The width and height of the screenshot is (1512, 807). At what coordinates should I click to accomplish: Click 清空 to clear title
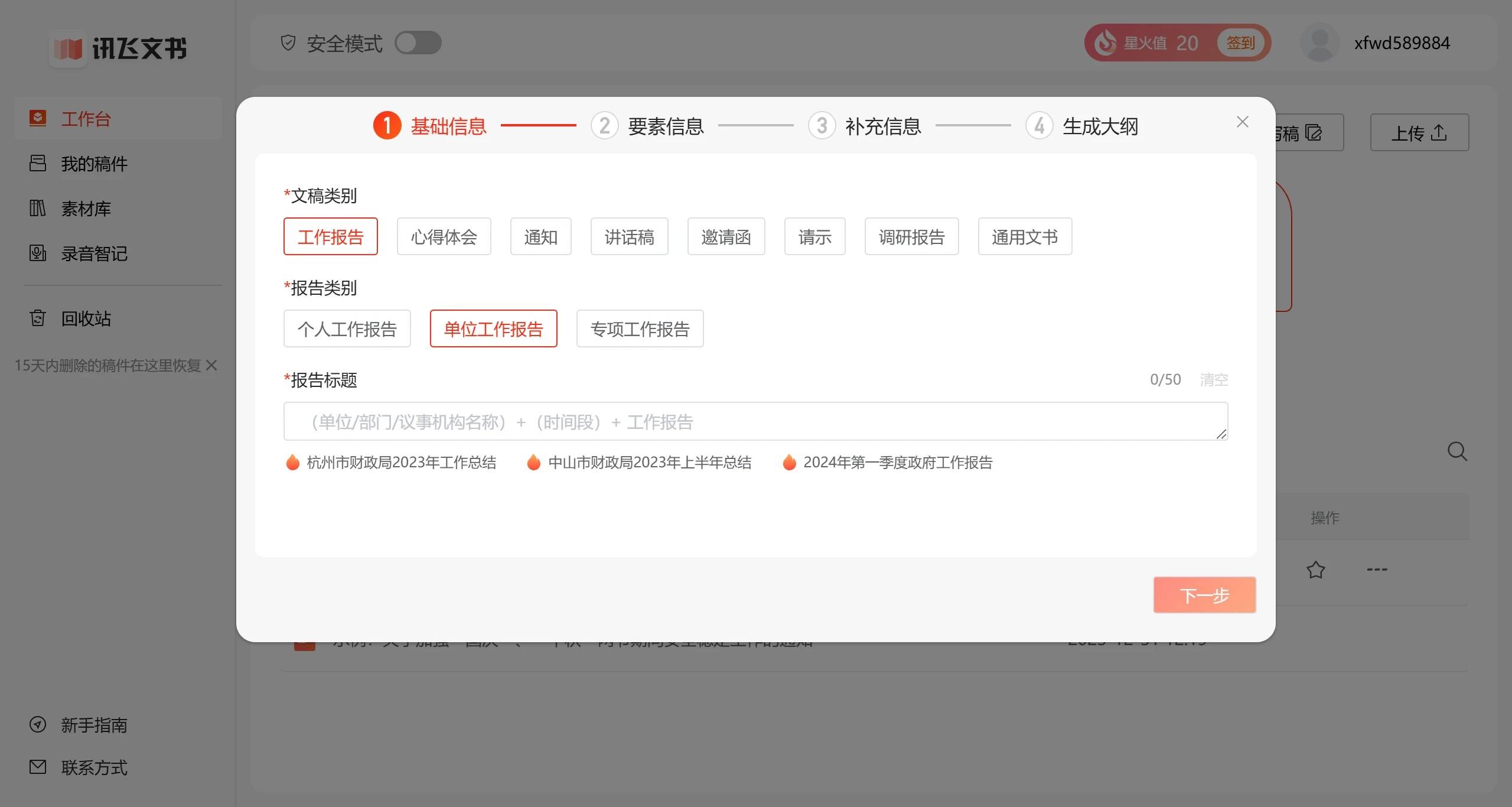click(x=1214, y=379)
